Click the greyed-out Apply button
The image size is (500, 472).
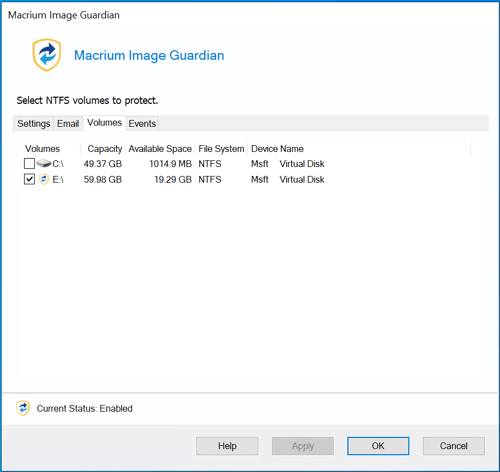pos(303,446)
